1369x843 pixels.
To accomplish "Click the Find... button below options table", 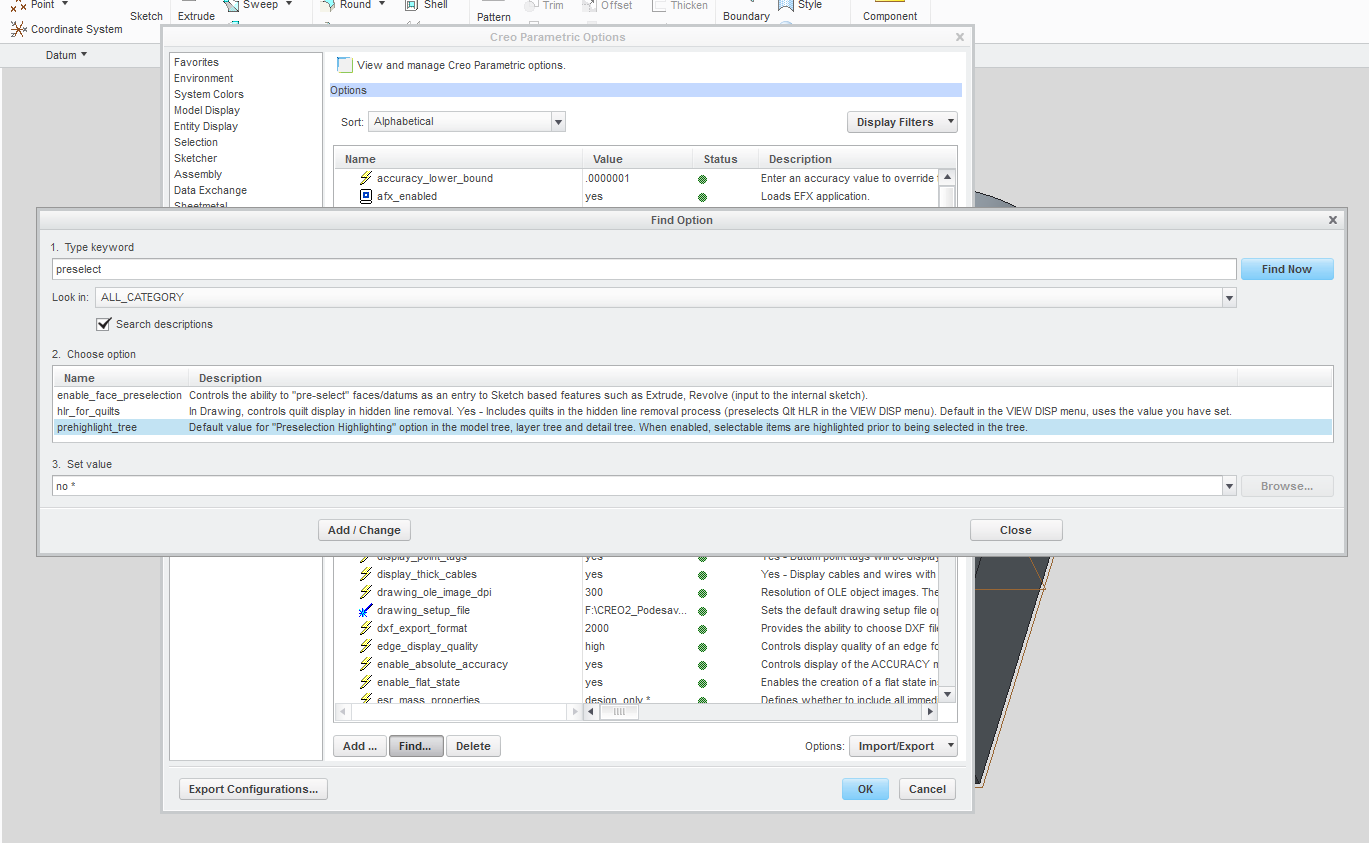I will coord(415,746).
